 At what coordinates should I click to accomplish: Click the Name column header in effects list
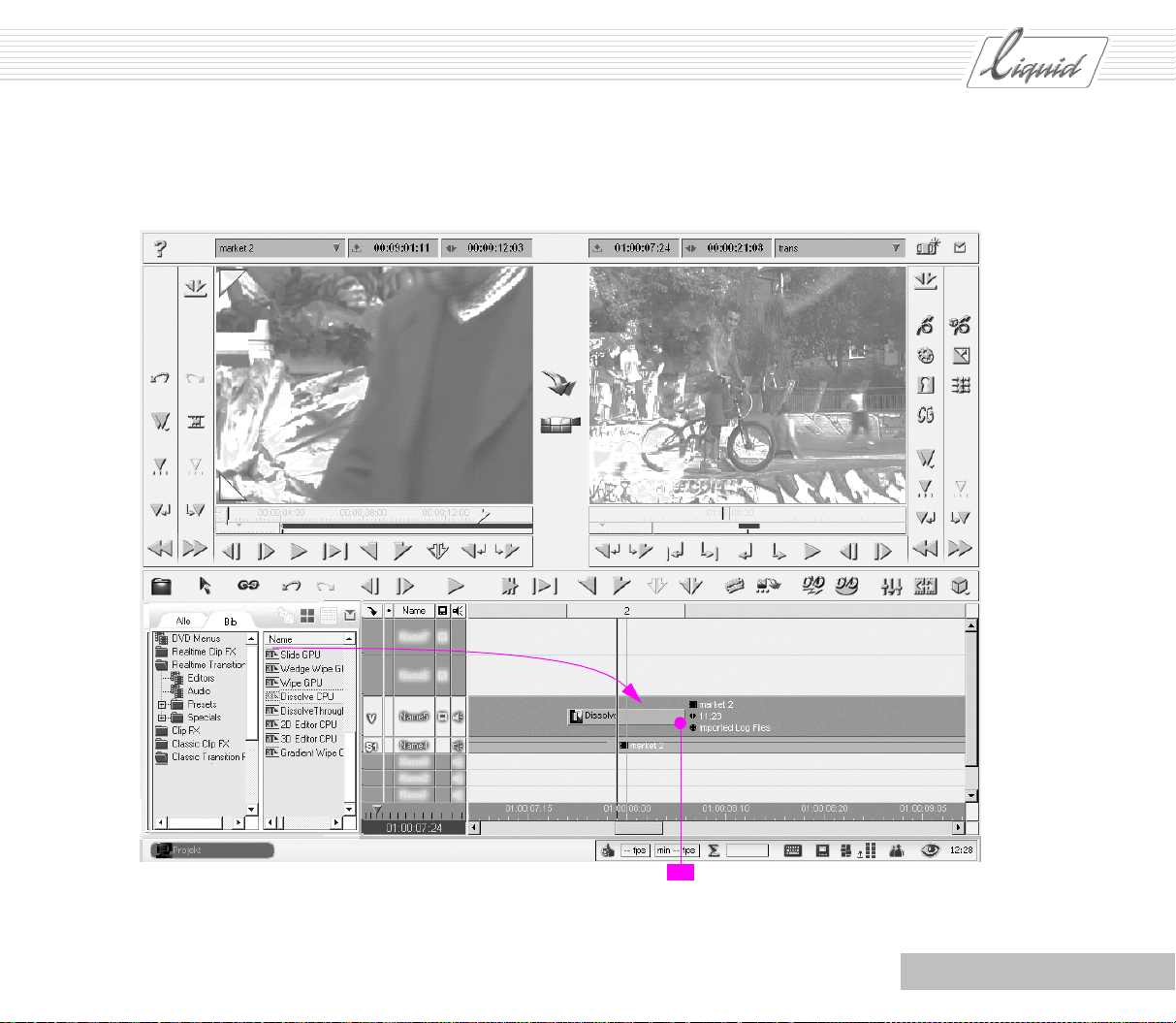[x=303, y=639]
